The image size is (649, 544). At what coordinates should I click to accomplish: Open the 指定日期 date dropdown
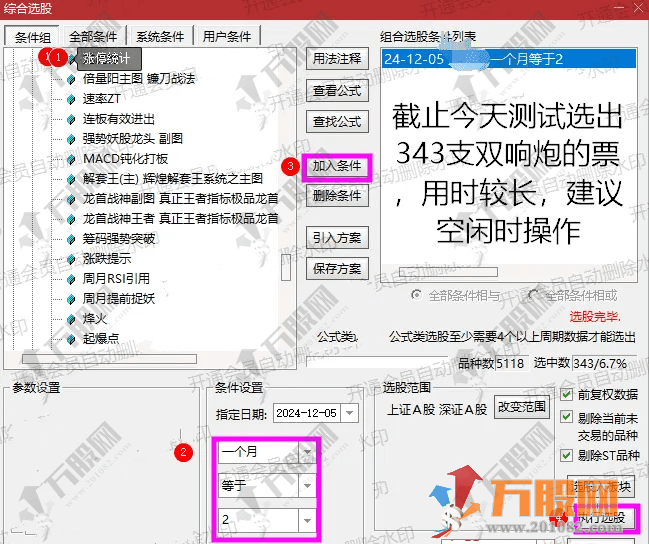[x=349, y=413]
